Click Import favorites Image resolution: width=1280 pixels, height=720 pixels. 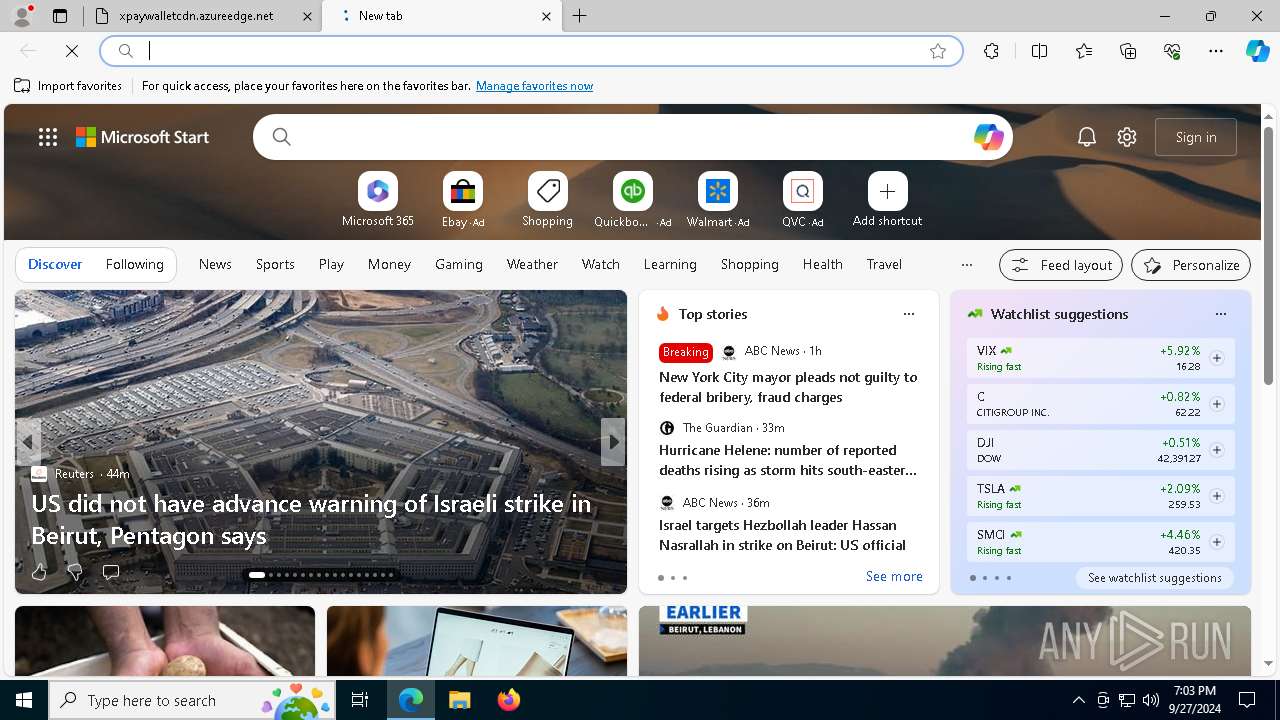coord(68,86)
